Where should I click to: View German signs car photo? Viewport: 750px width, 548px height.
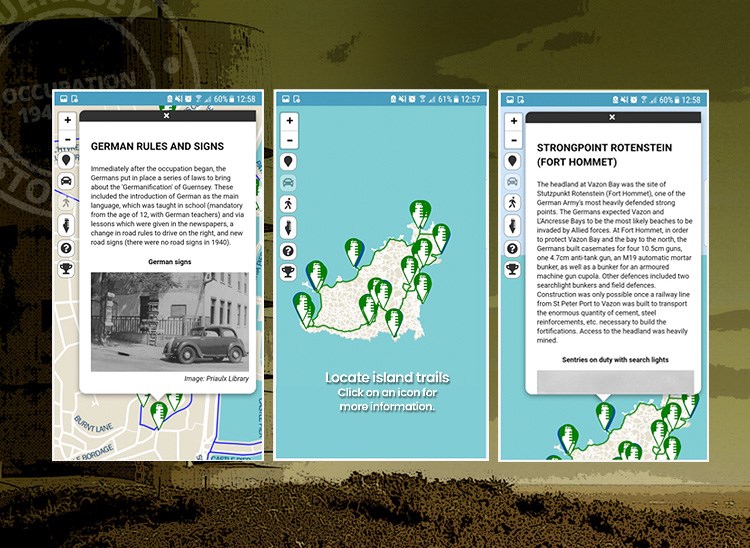tap(170, 322)
